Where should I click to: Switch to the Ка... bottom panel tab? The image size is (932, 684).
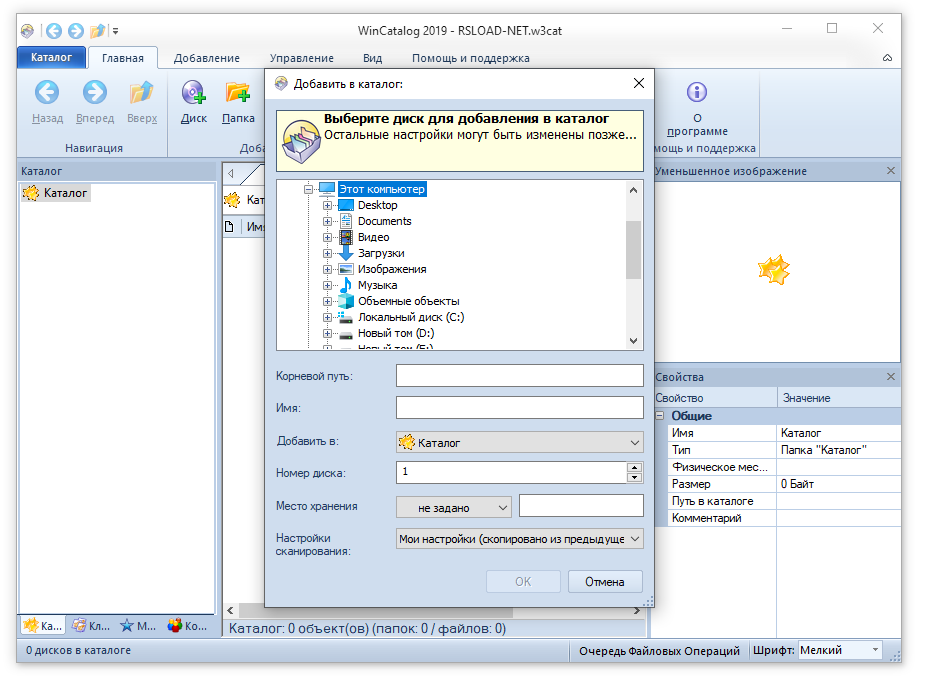(x=42, y=625)
